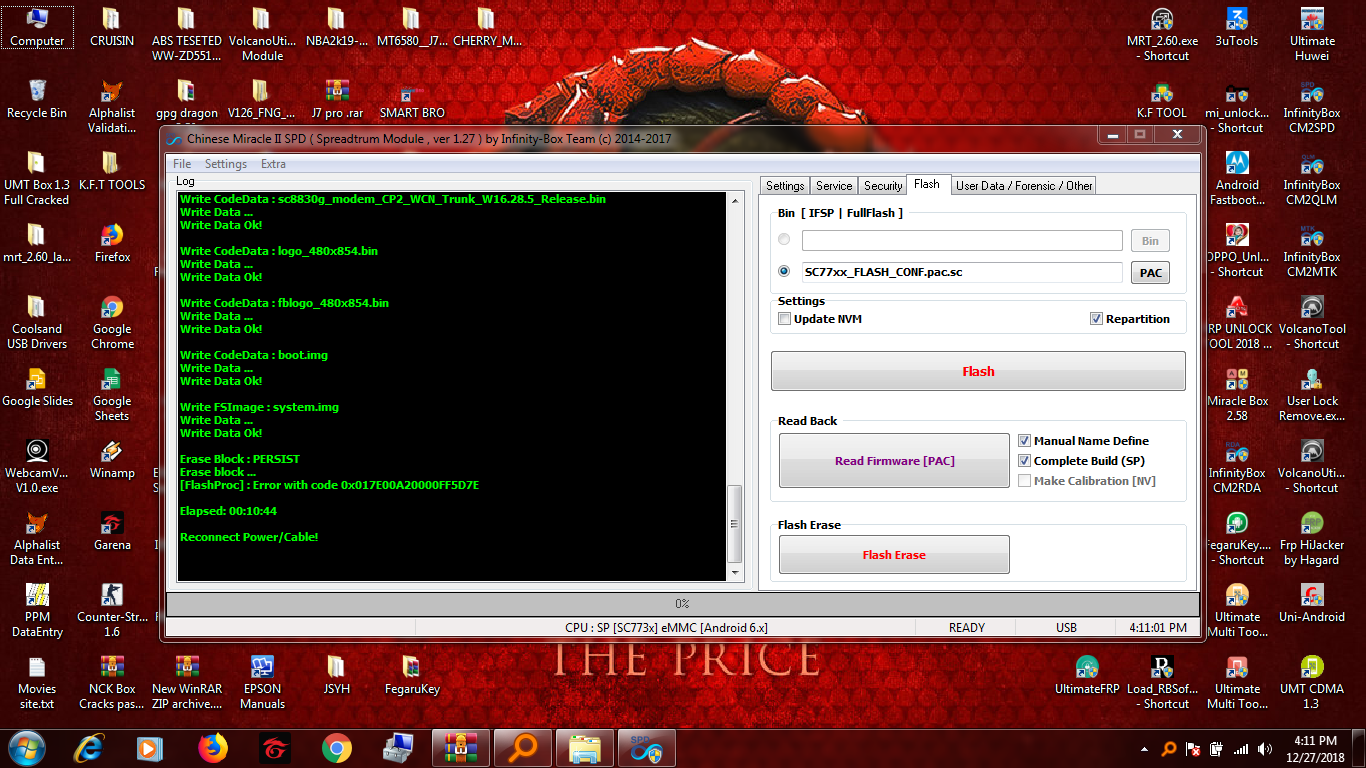Open the Computer desktop icon
The width and height of the screenshot is (1366, 768).
tap(37, 27)
